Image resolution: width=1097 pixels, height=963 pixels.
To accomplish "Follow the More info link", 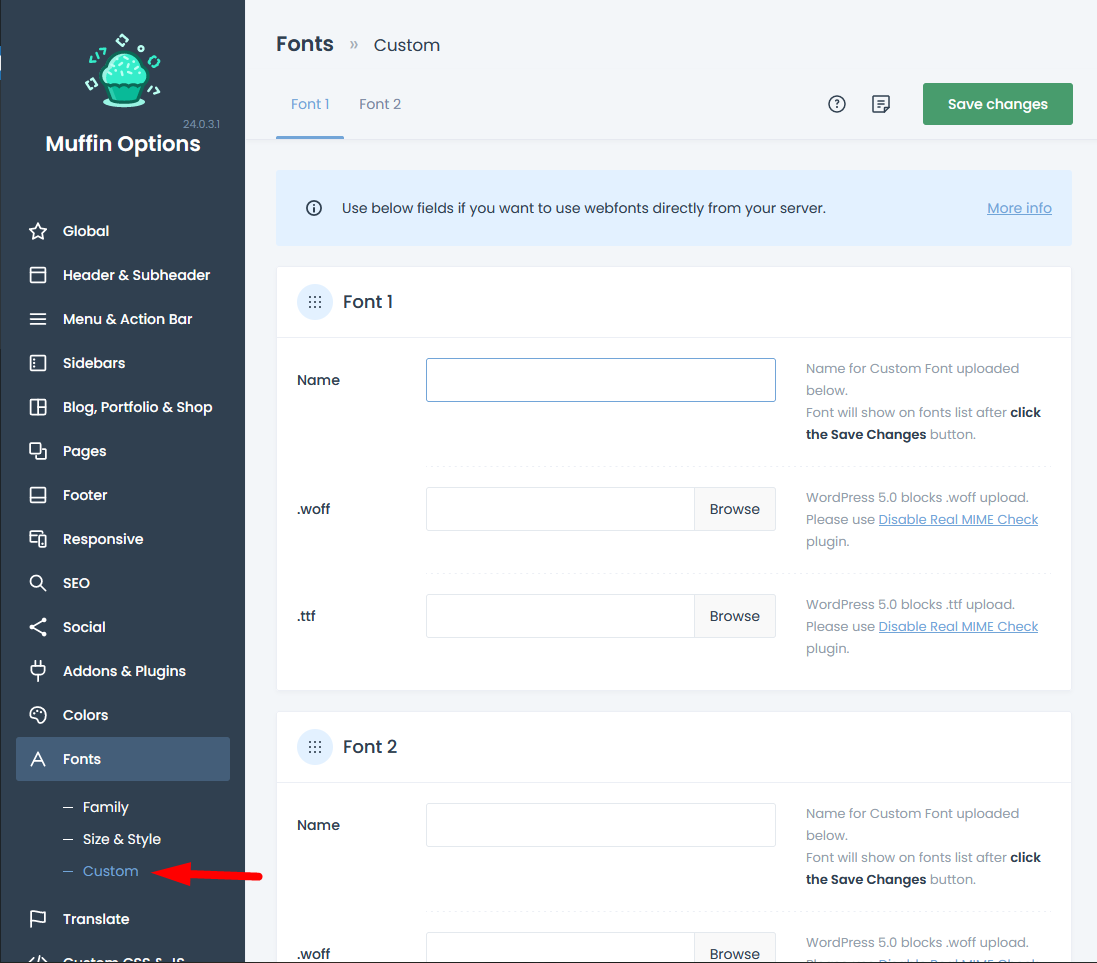I will pos(1019,208).
